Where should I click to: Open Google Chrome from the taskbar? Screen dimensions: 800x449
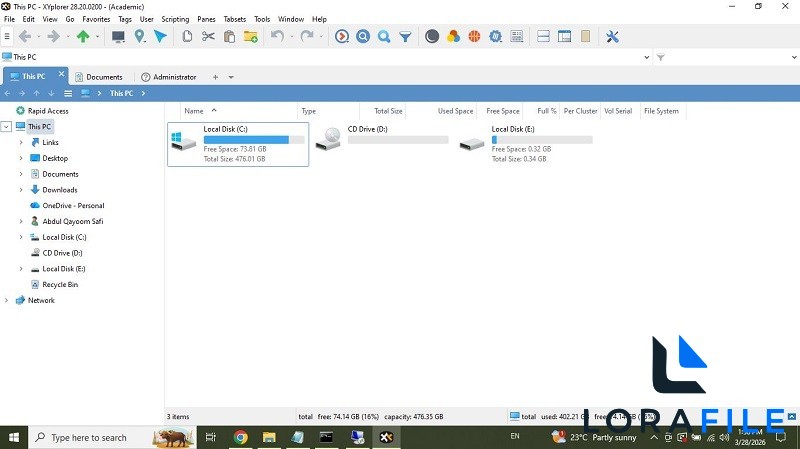coord(240,437)
